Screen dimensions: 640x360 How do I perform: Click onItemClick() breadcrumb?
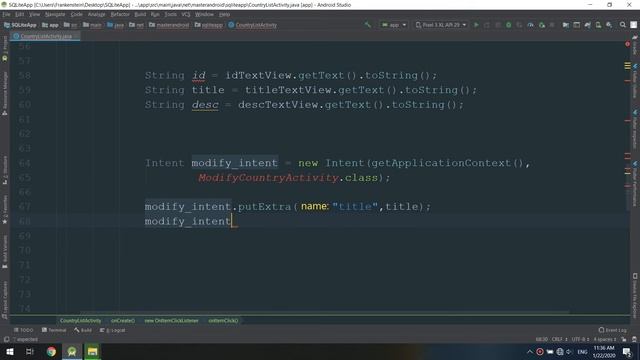click(x=223, y=320)
